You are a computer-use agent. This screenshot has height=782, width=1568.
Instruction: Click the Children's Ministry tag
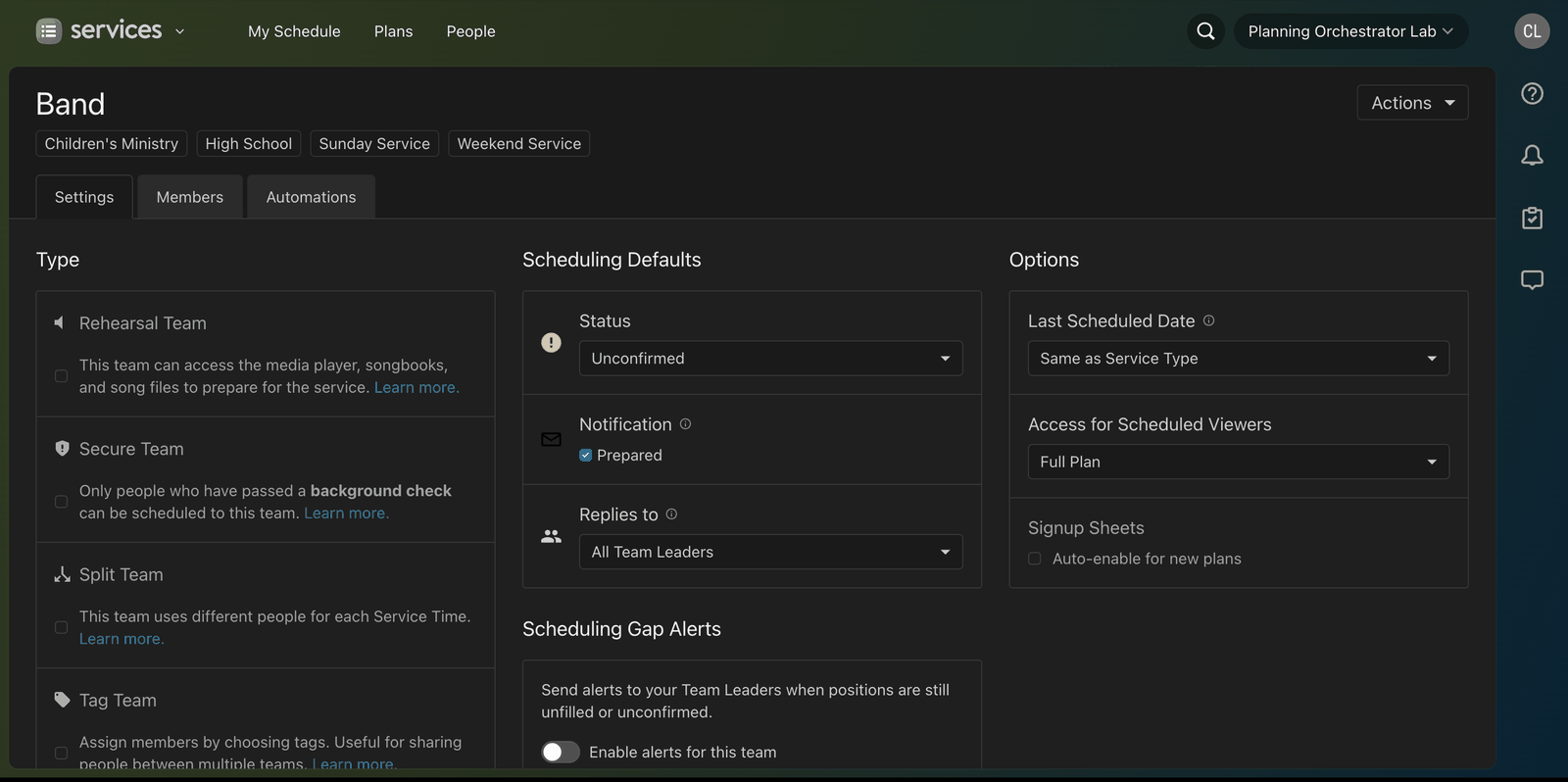[x=112, y=143]
